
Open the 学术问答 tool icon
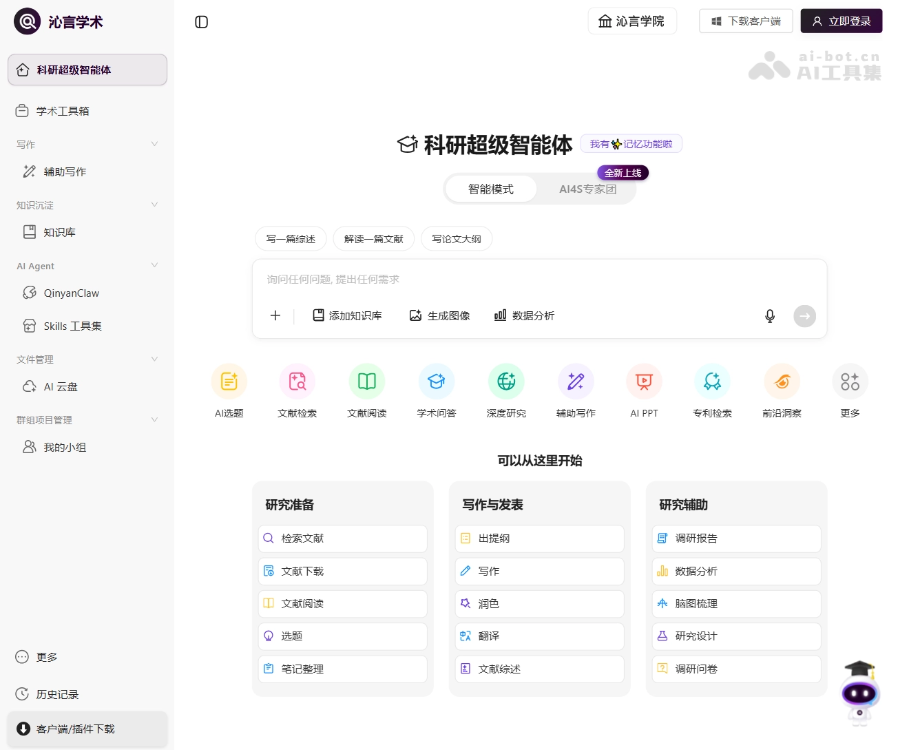click(436, 381)
